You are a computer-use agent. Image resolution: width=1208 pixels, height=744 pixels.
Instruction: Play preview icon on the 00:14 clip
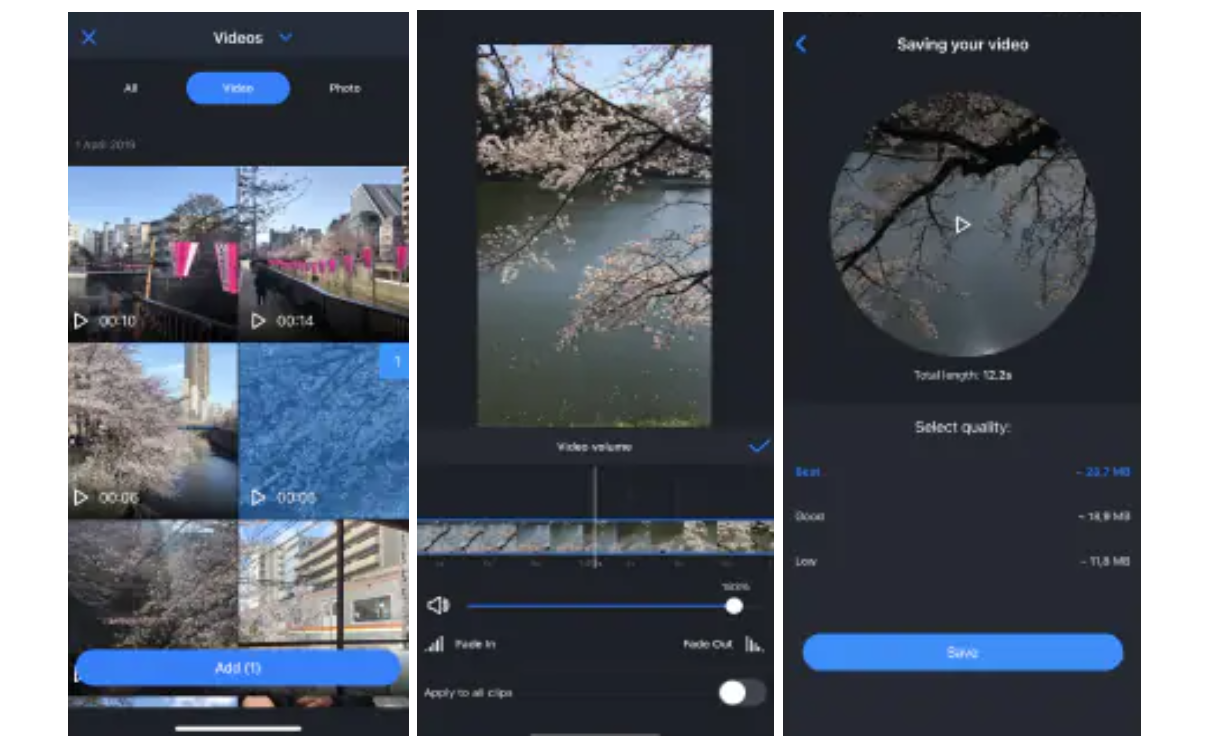pos(258,321)
